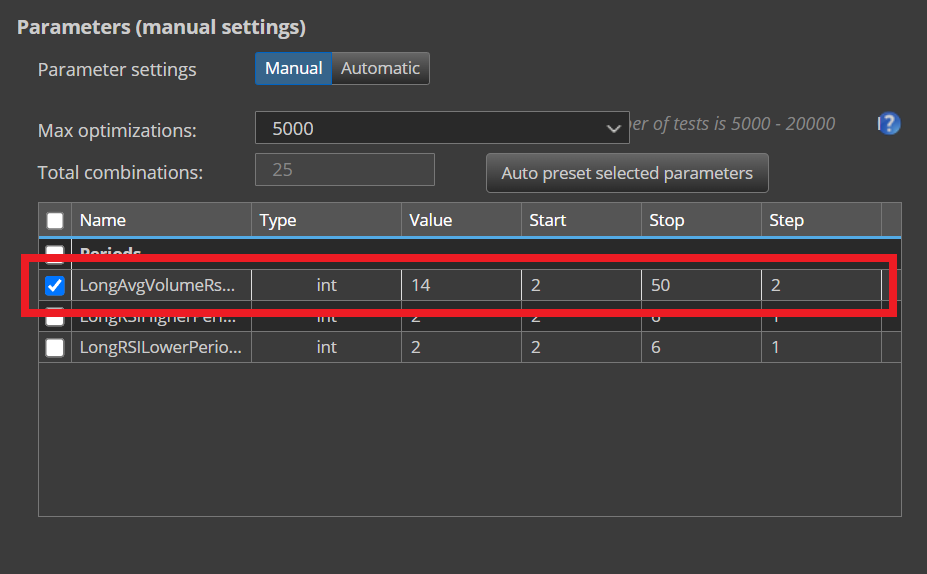Select Value cell 14 of LongAvgVolumeRs row
The height and width of the screenshot is (574, 927).
click(x=460, y=286)
